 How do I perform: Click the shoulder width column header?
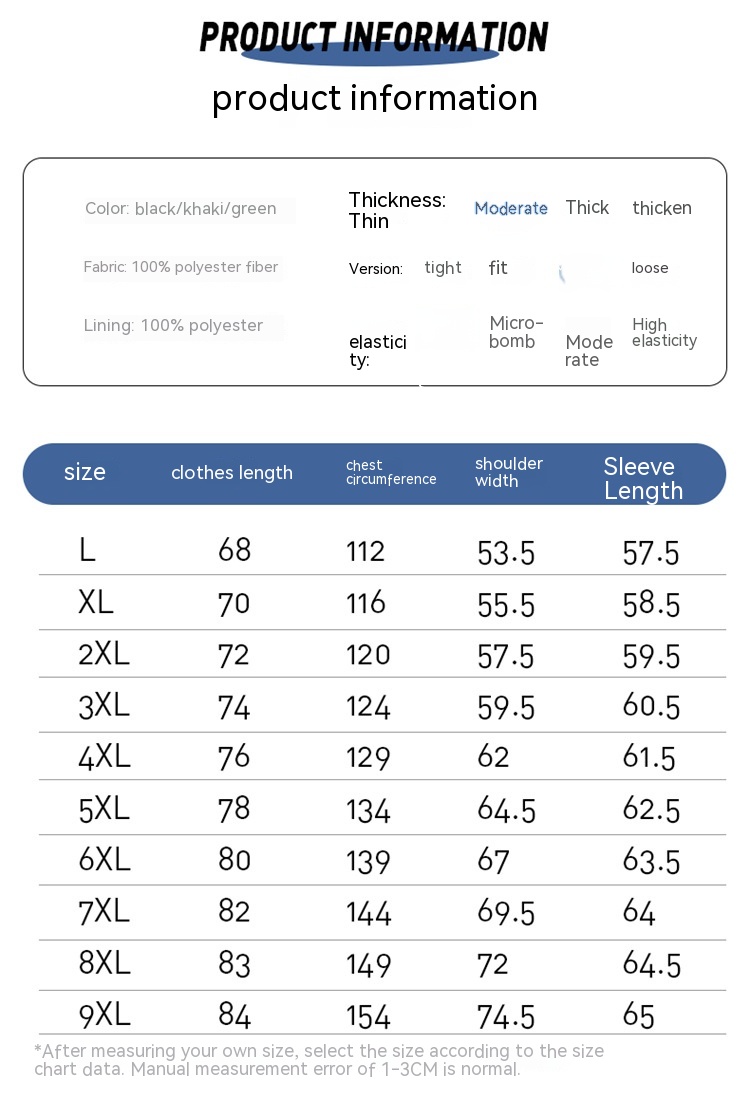[x=509, y=472]
